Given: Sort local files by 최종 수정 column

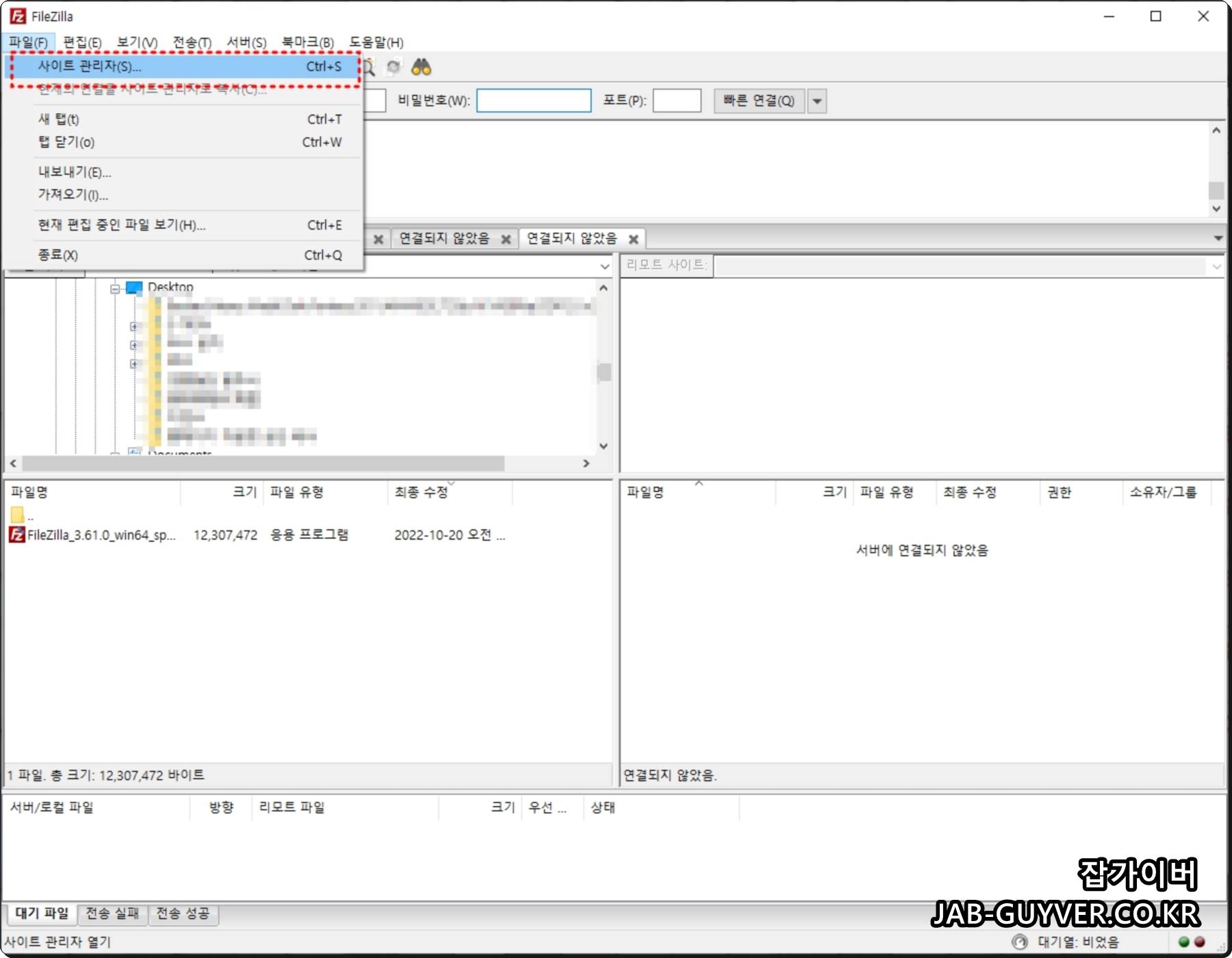Looking at the screenshot, I should [450, 492].
